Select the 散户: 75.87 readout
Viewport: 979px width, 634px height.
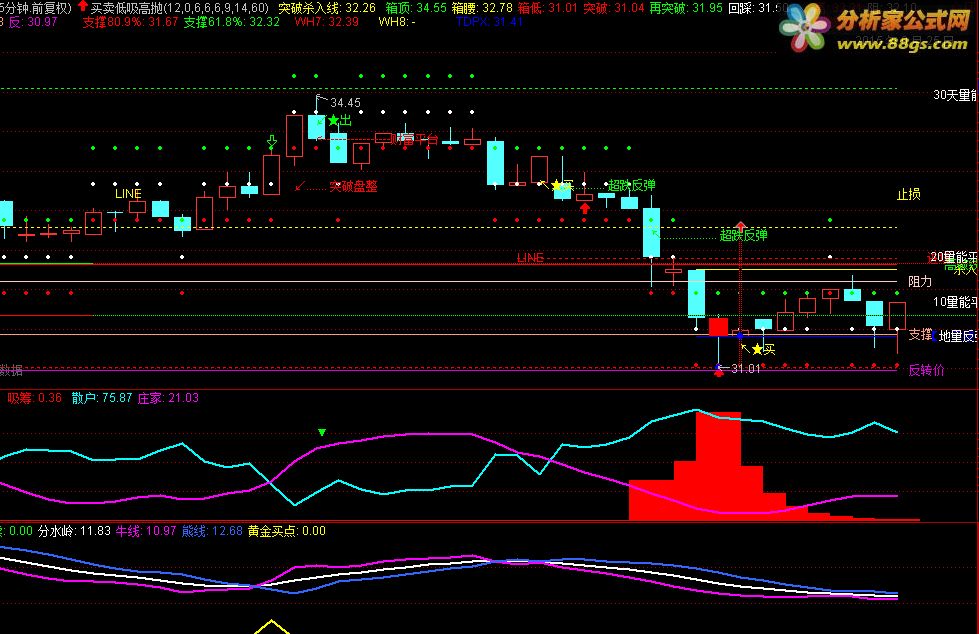click(x=102, y=398)
